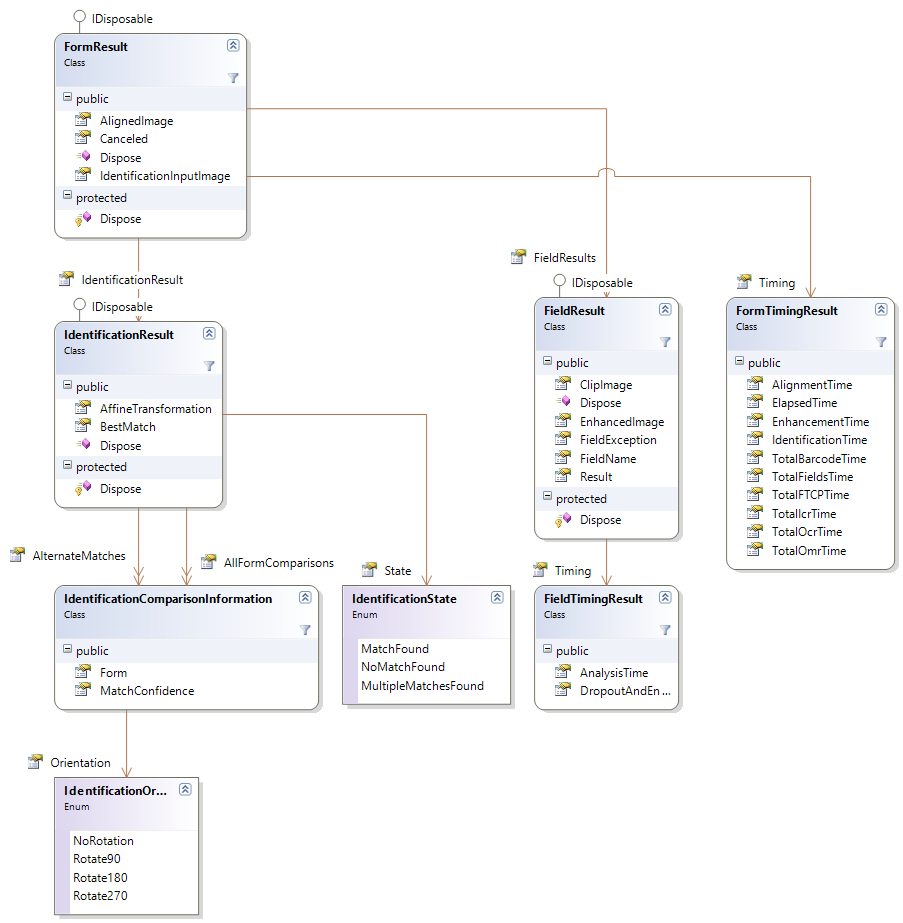Screen dimensions: 903x923
Task: Click the filter icon in IdentificationComparisonInformation header
Action: (305, 630)
